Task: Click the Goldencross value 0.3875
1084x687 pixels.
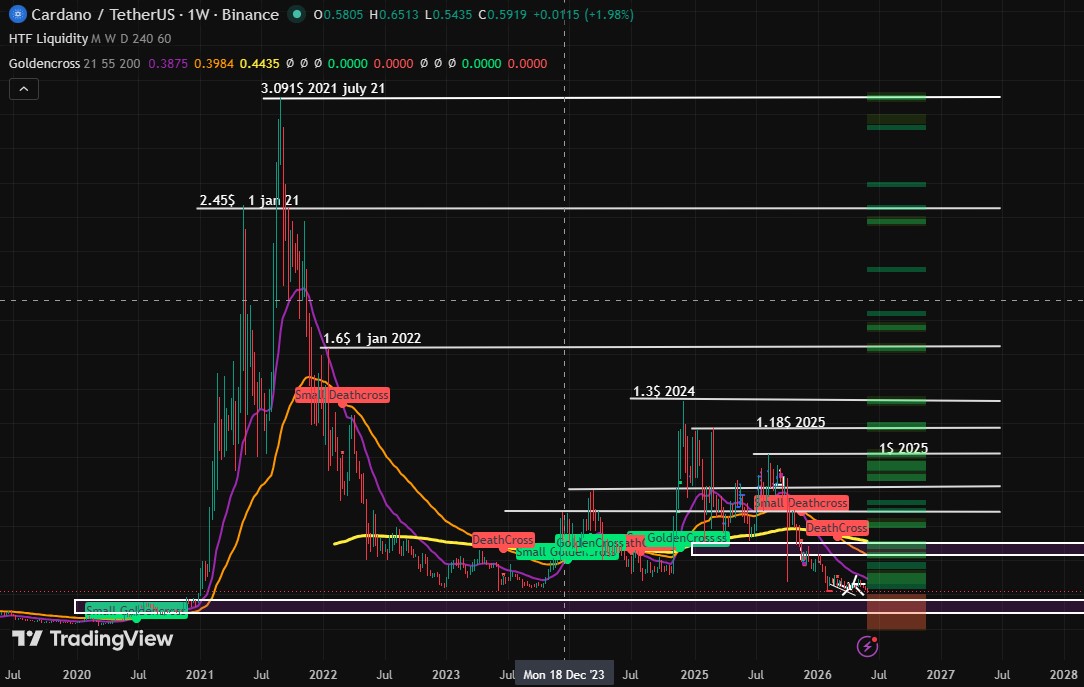Action: click(x=168, y=64)
